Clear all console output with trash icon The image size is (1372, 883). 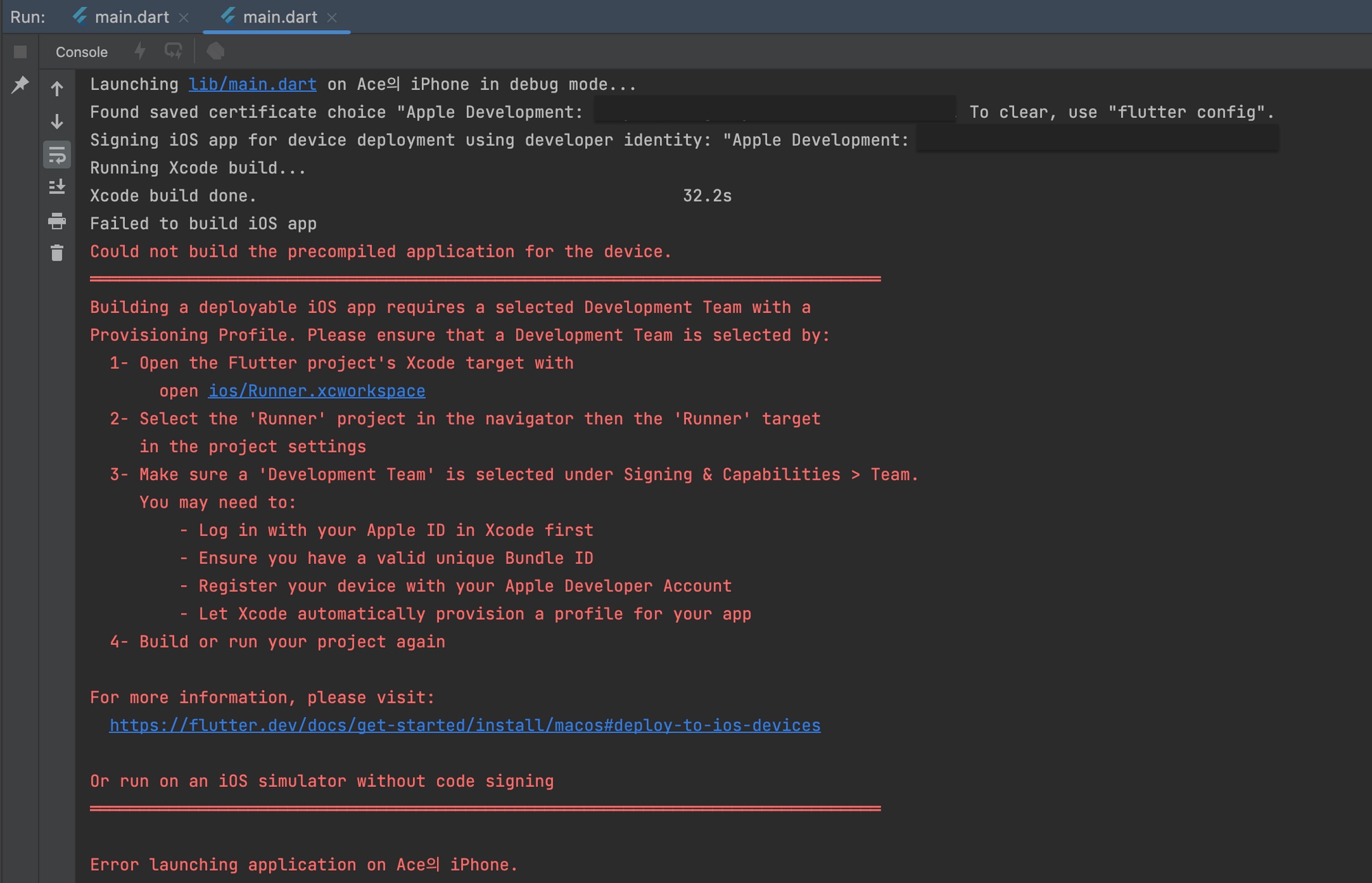57,253
